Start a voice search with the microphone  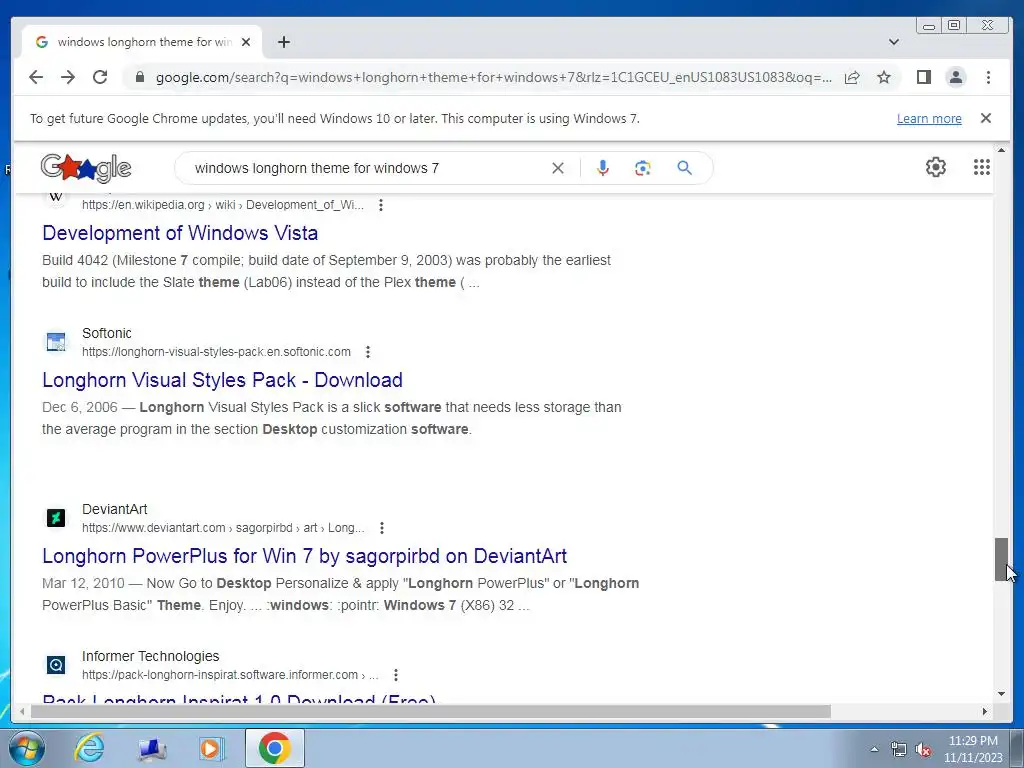(x=603, y=168)
